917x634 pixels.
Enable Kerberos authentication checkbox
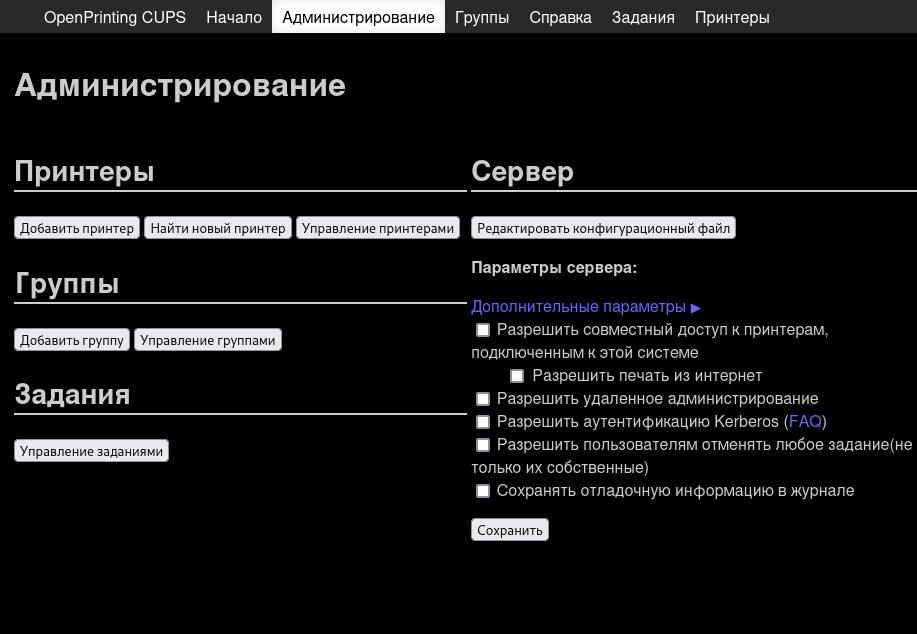pyautogui.click(x=483, y=421)
